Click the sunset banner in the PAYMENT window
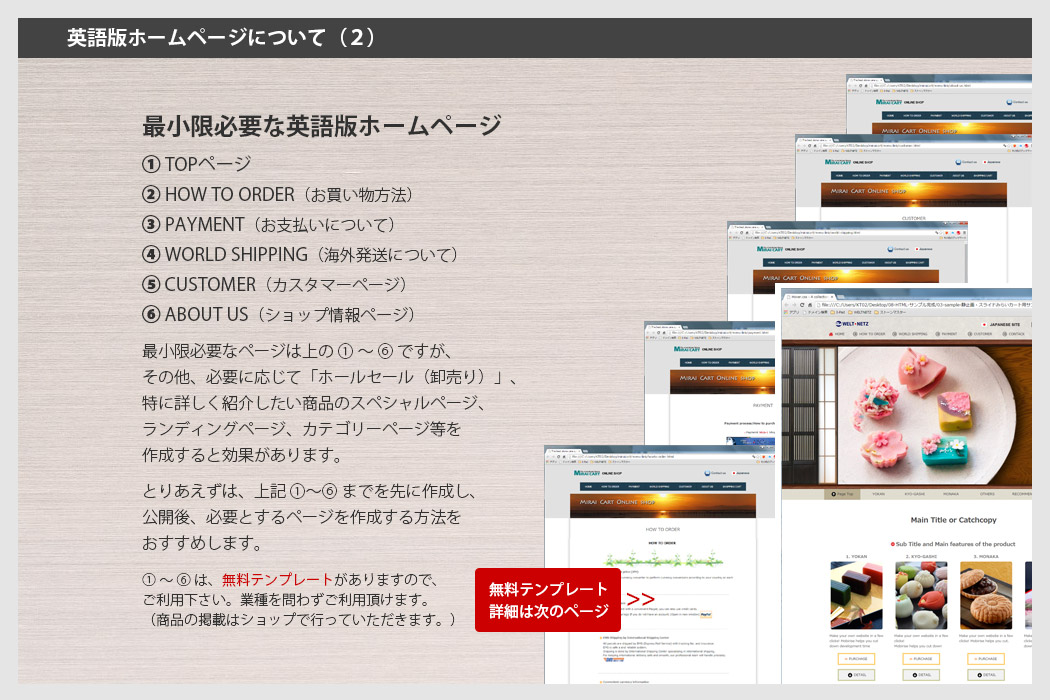 (x=722, y=382)
